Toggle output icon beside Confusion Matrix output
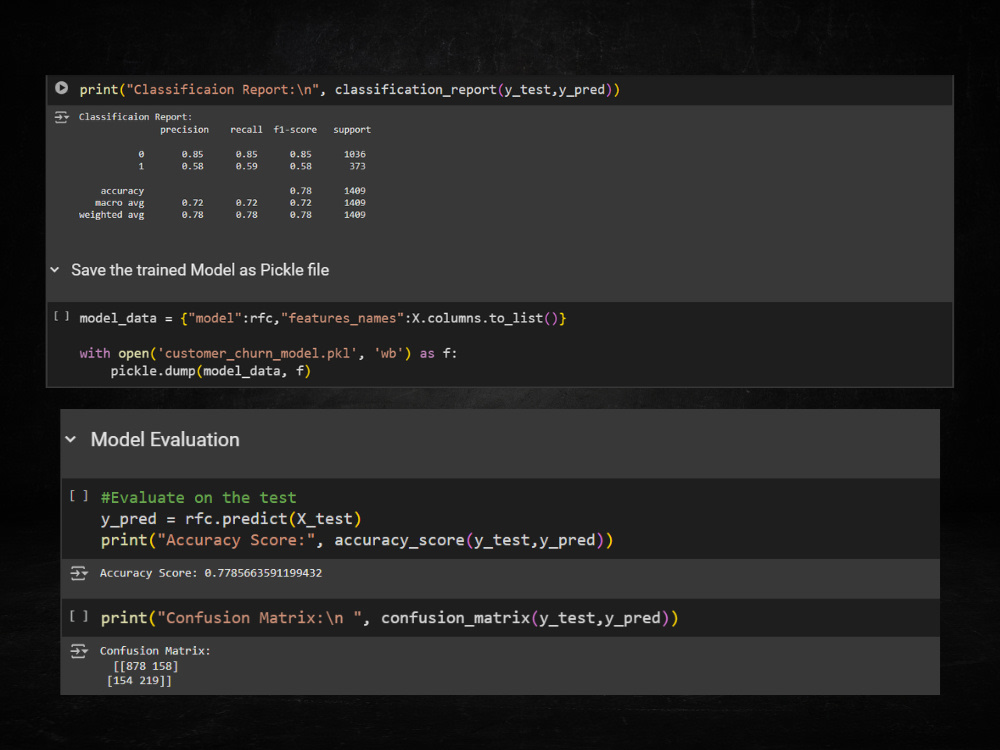Viewport: 1000px width, 750px height. (x=78, y=651)
